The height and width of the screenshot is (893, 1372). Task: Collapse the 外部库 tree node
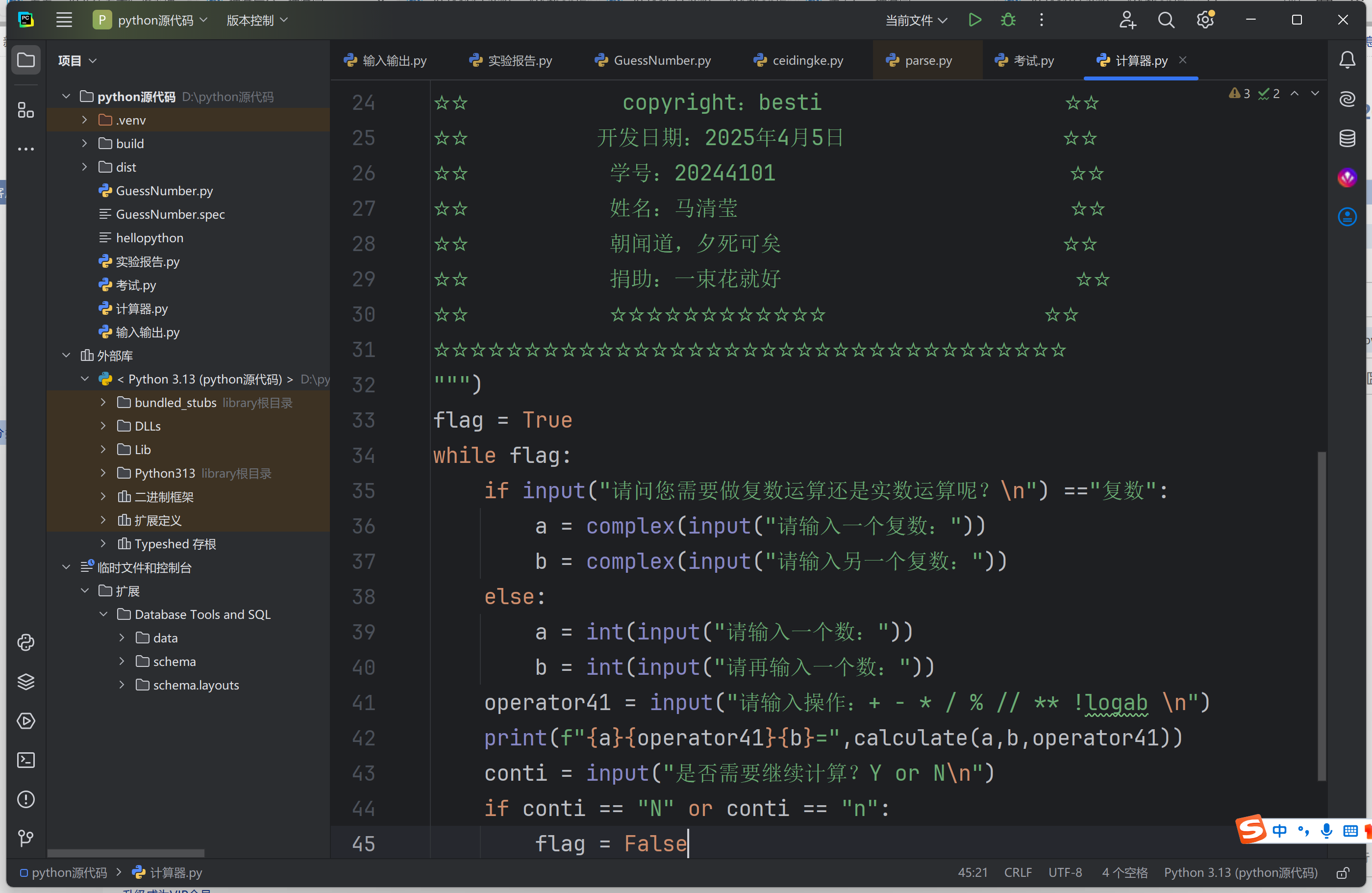[x=66, y=356]
